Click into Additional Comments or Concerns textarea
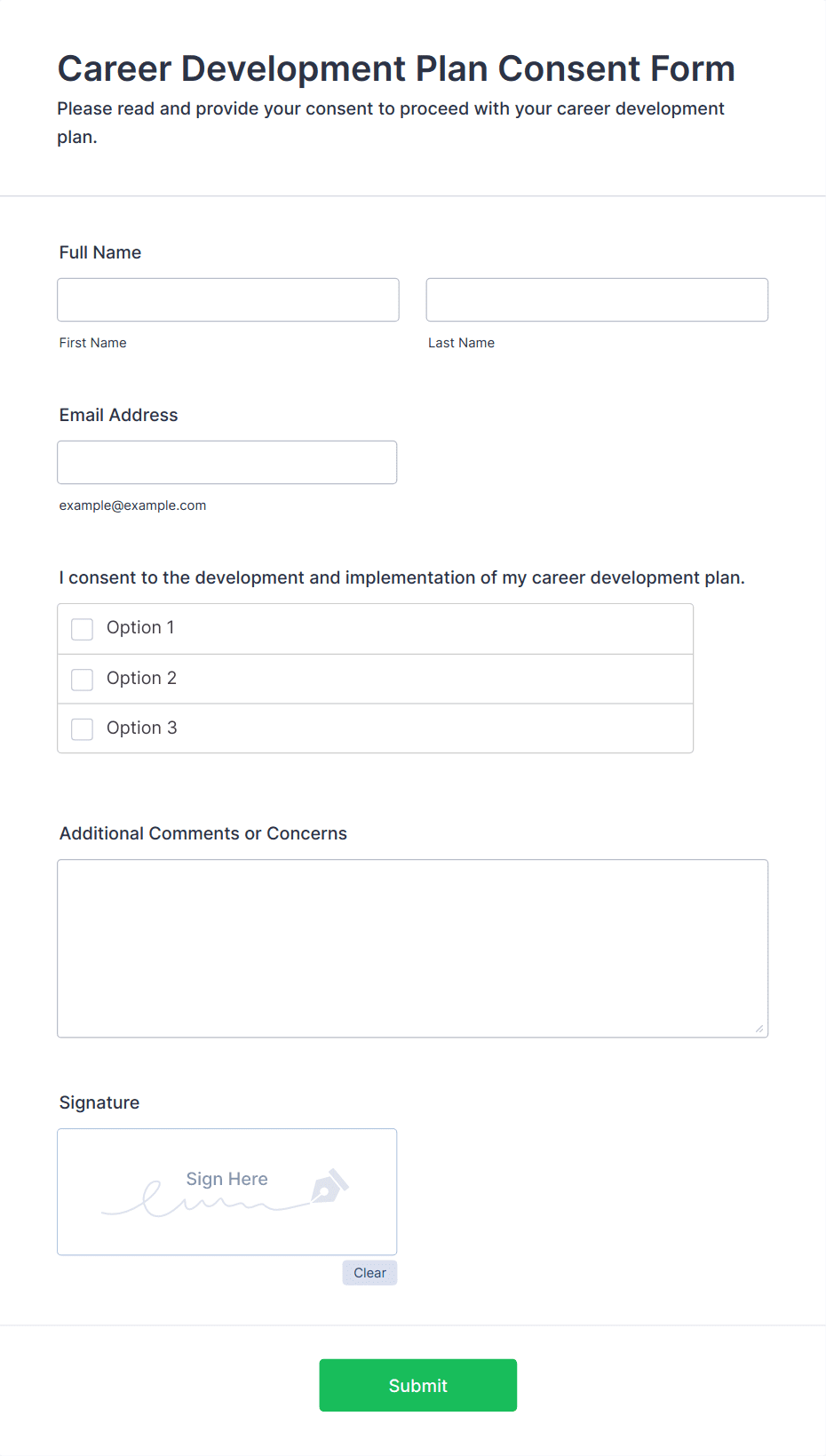This screenshot has width=826, height=1456. pyautogui.click(x=413, y=949)
